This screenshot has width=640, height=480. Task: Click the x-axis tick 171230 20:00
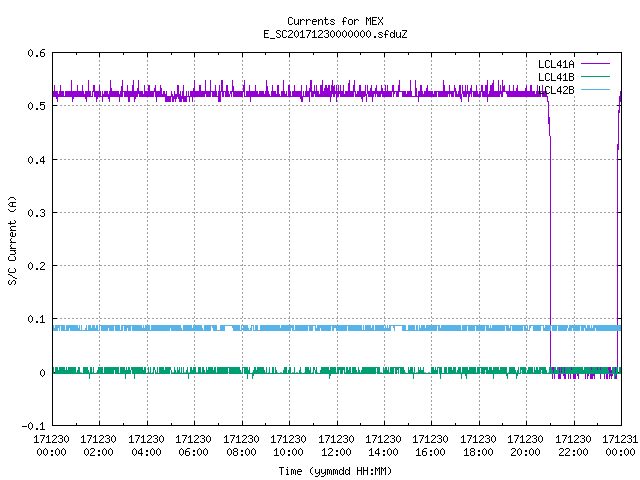coord(525,446)
